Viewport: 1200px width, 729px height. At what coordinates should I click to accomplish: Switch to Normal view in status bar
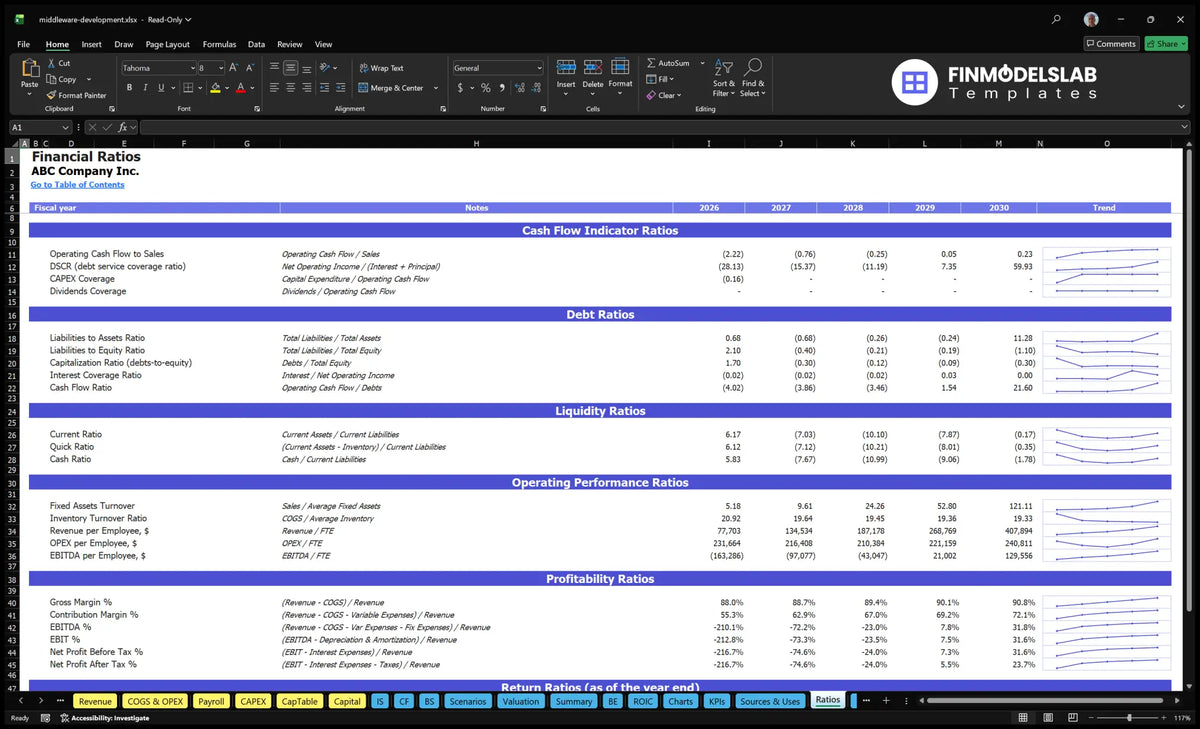(1022, 718)
